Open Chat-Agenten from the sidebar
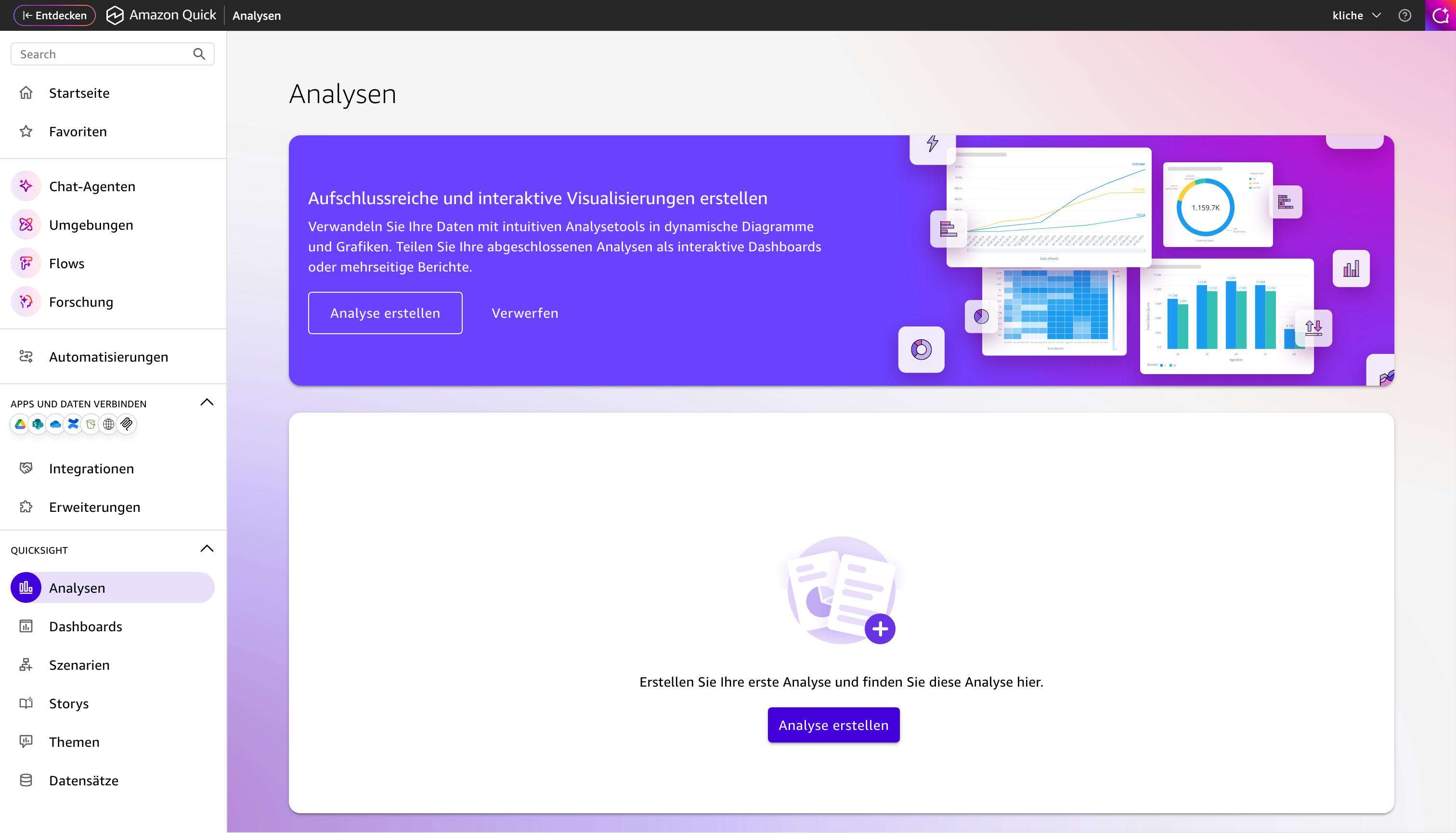Image resolution: width=1456 pixels, height=833 pixels. click(x=92, y=186)
